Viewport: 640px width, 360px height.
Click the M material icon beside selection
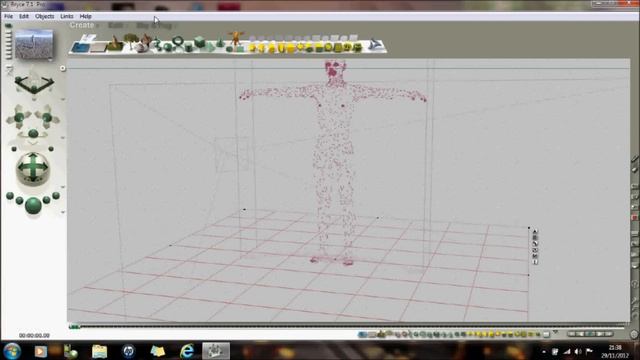(x=535, y=256)
